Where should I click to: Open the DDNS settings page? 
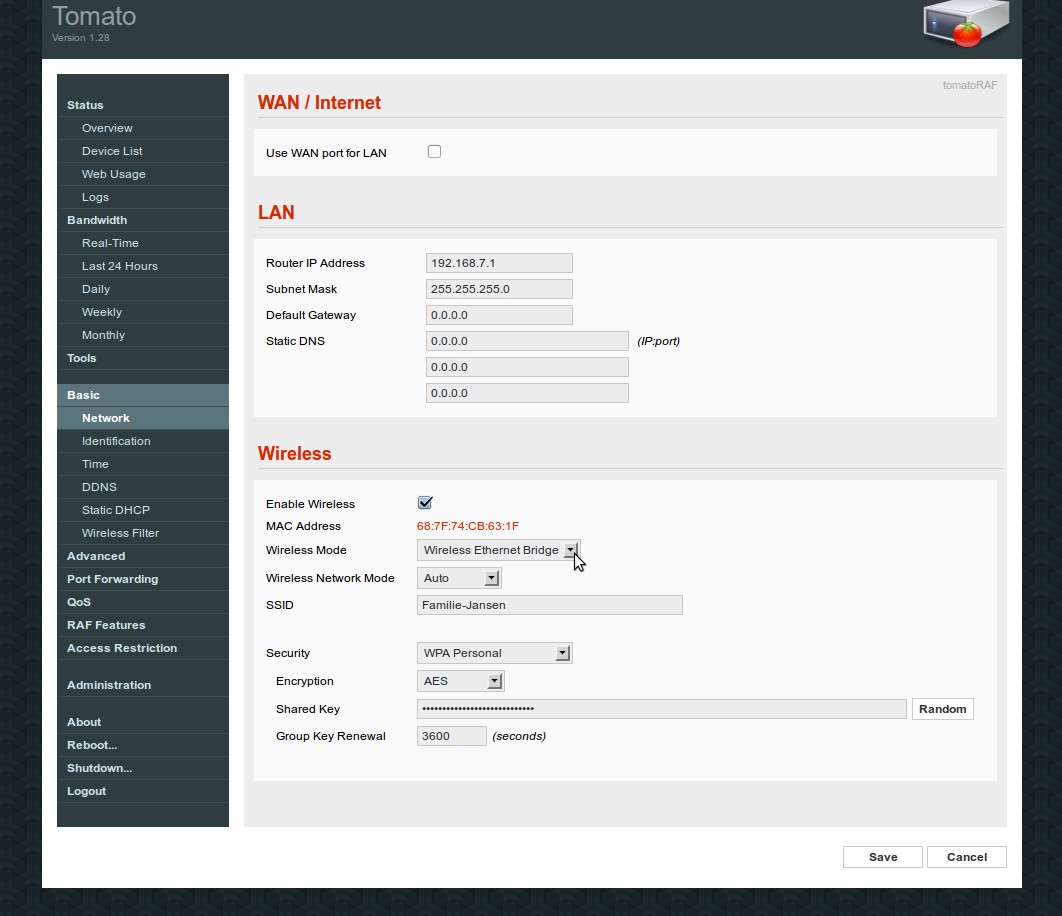[x=99, y=486]
